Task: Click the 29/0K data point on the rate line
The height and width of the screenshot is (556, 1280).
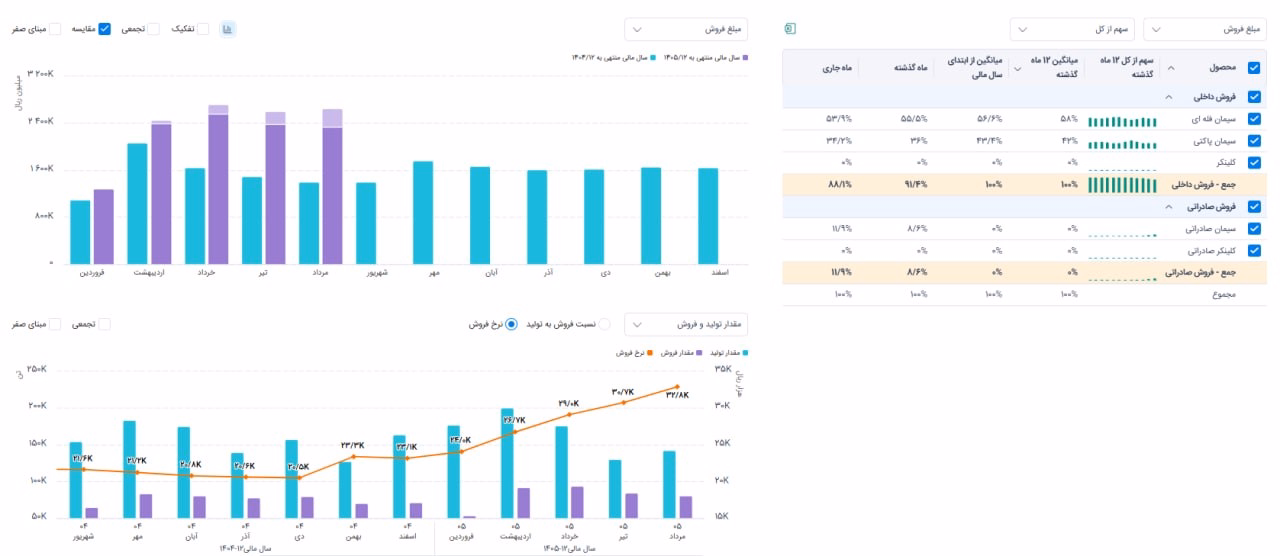Action: tap(570, 414)
